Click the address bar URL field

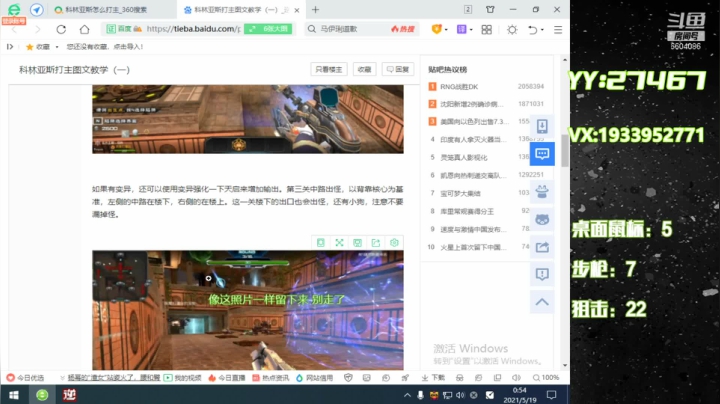click(193, 29)
